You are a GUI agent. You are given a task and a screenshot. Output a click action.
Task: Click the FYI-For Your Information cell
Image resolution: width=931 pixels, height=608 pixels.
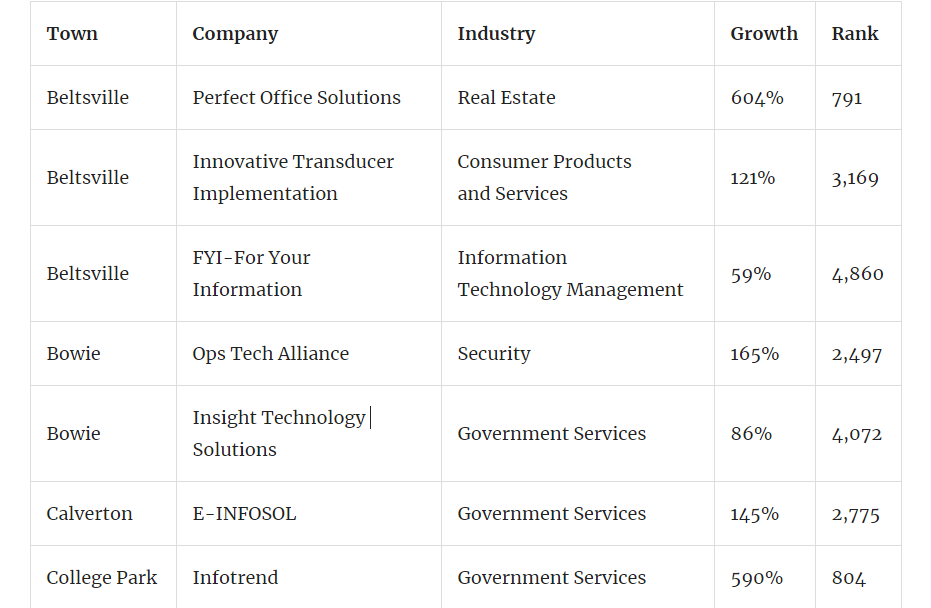[251, 274]
